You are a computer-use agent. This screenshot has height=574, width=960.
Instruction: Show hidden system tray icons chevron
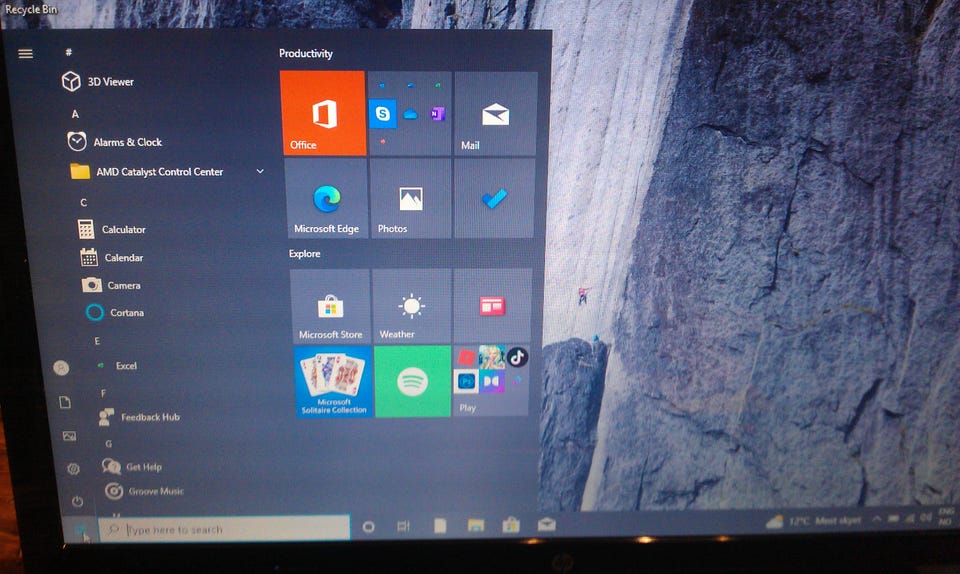tap(876, 519)
